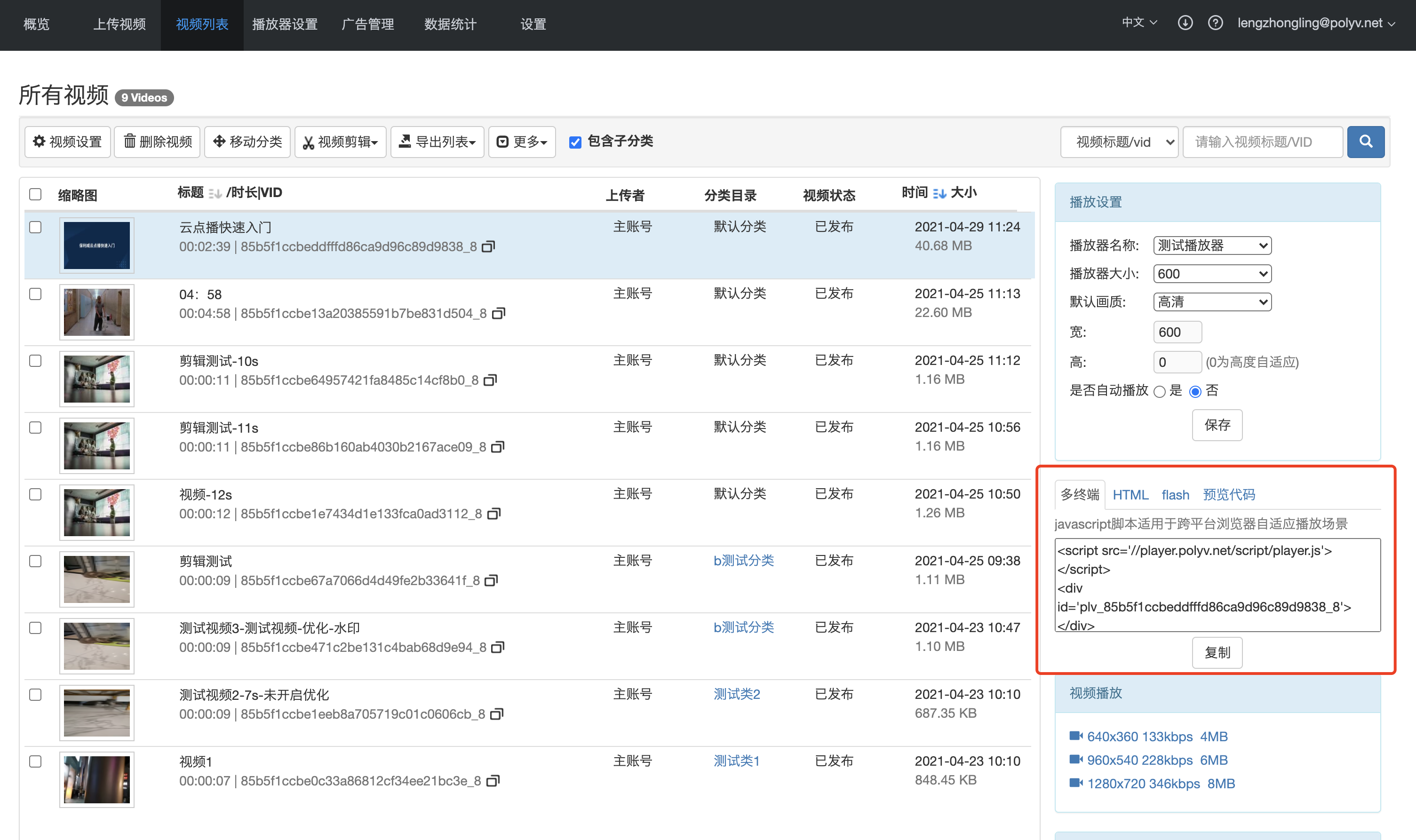Open the help question mark icon
Viewport: 1416px width, 840px height.
click(1215, 23)
